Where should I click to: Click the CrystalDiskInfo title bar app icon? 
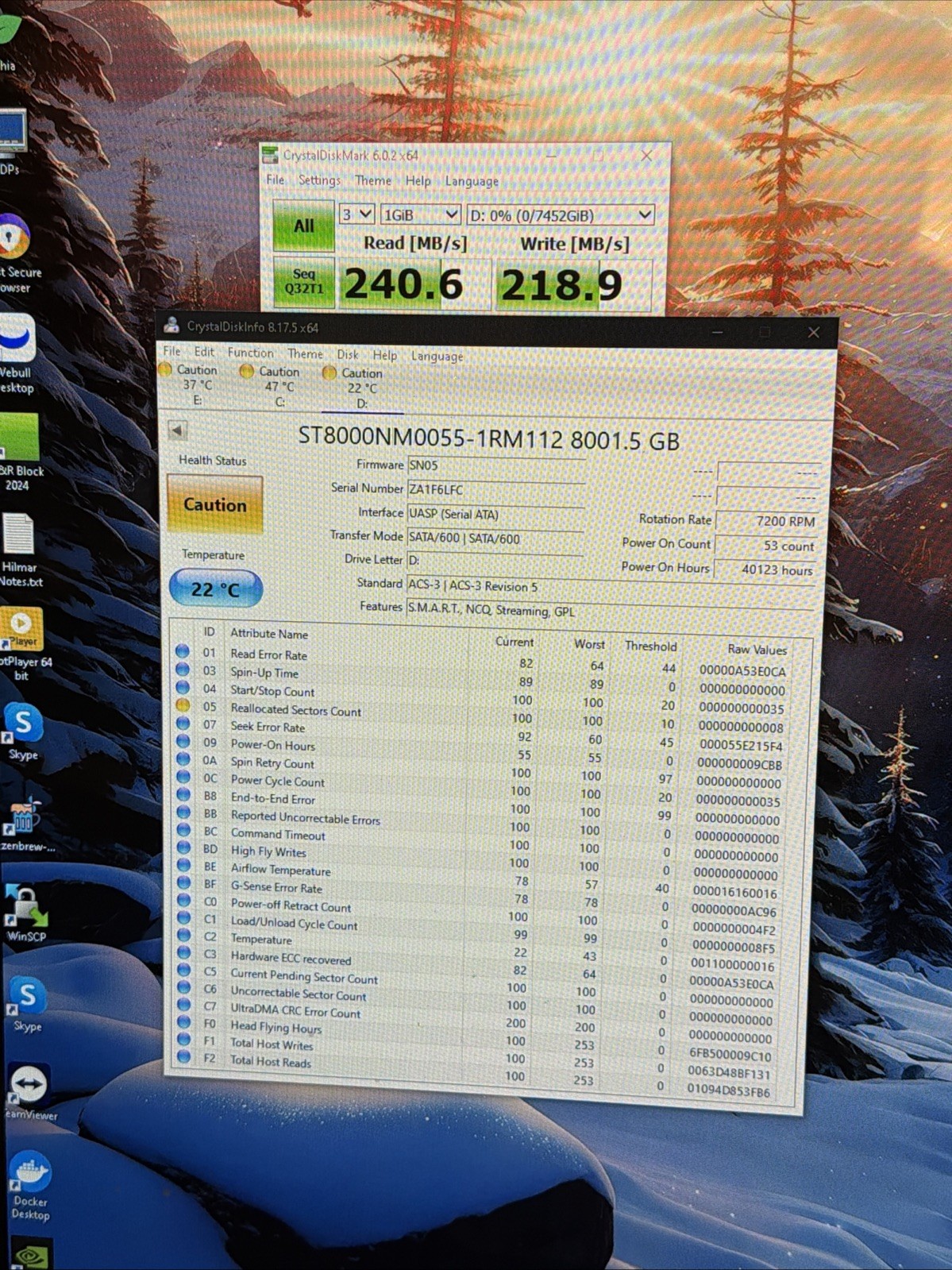[x=171, y=326]
